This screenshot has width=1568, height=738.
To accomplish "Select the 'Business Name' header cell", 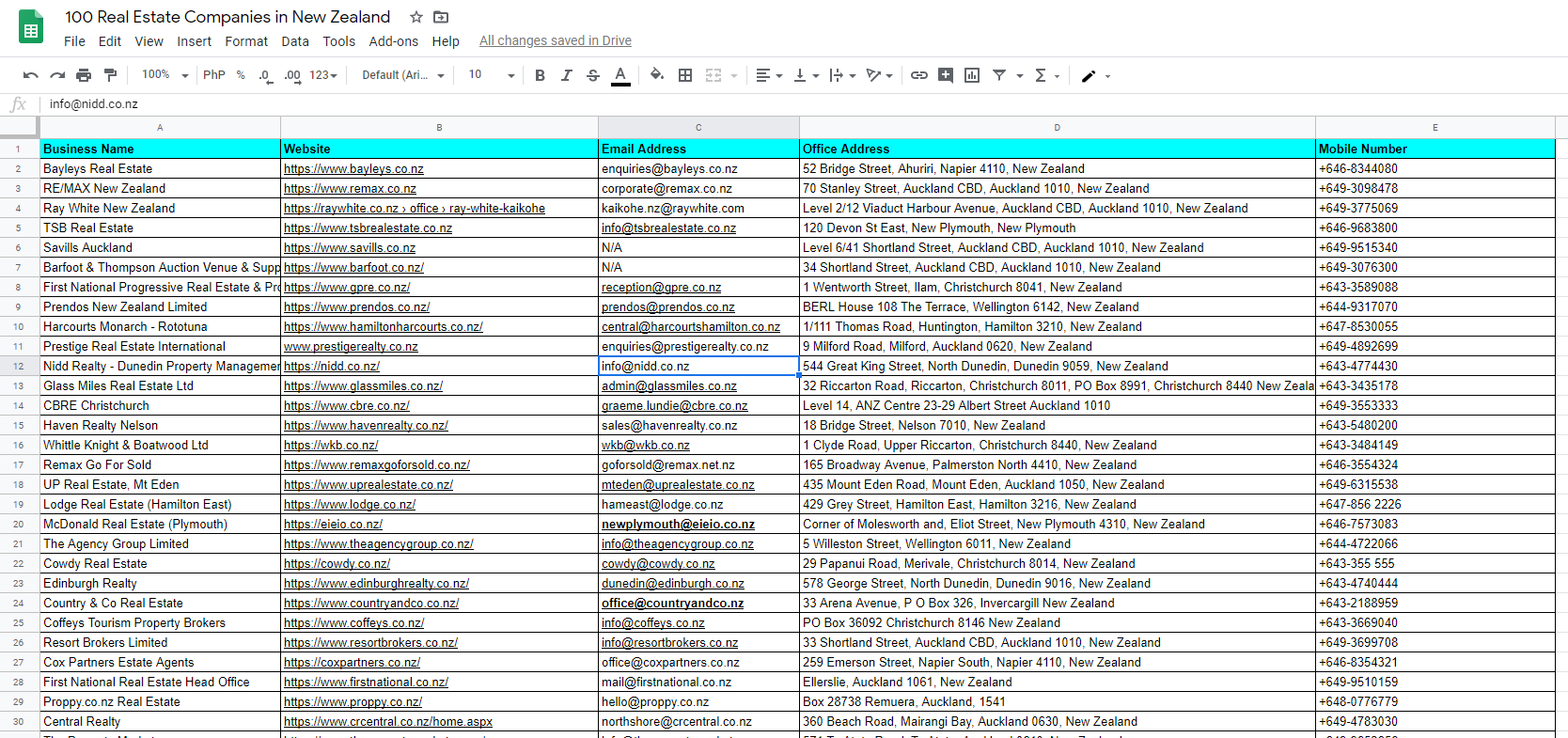I will coord(160,149).
